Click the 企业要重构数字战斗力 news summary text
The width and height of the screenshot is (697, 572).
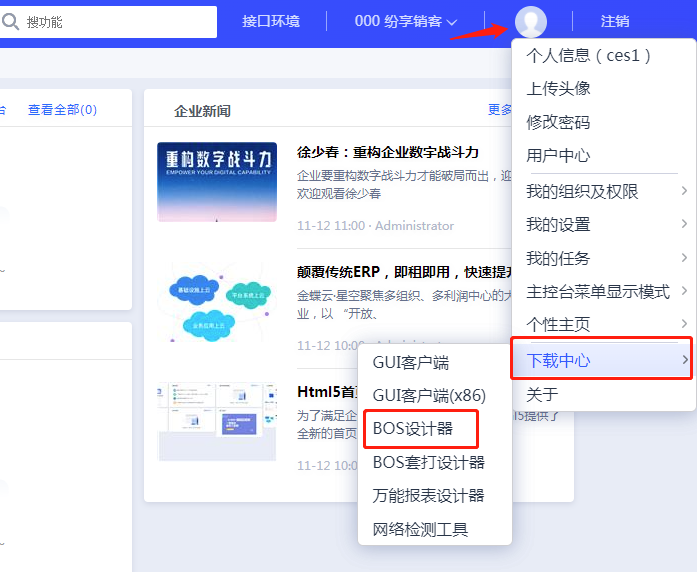[x=404, y=184]
